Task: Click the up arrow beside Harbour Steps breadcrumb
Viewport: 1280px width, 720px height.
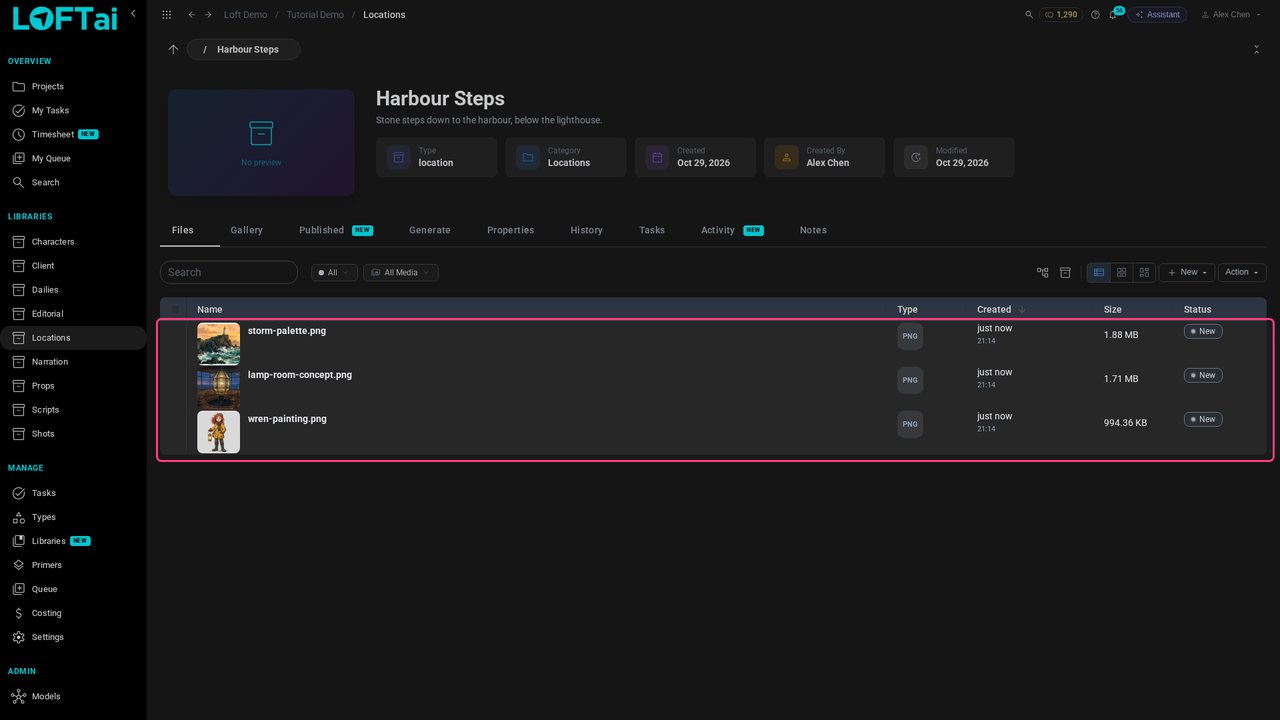Action: pyautogui.click(x=173, y=49)
